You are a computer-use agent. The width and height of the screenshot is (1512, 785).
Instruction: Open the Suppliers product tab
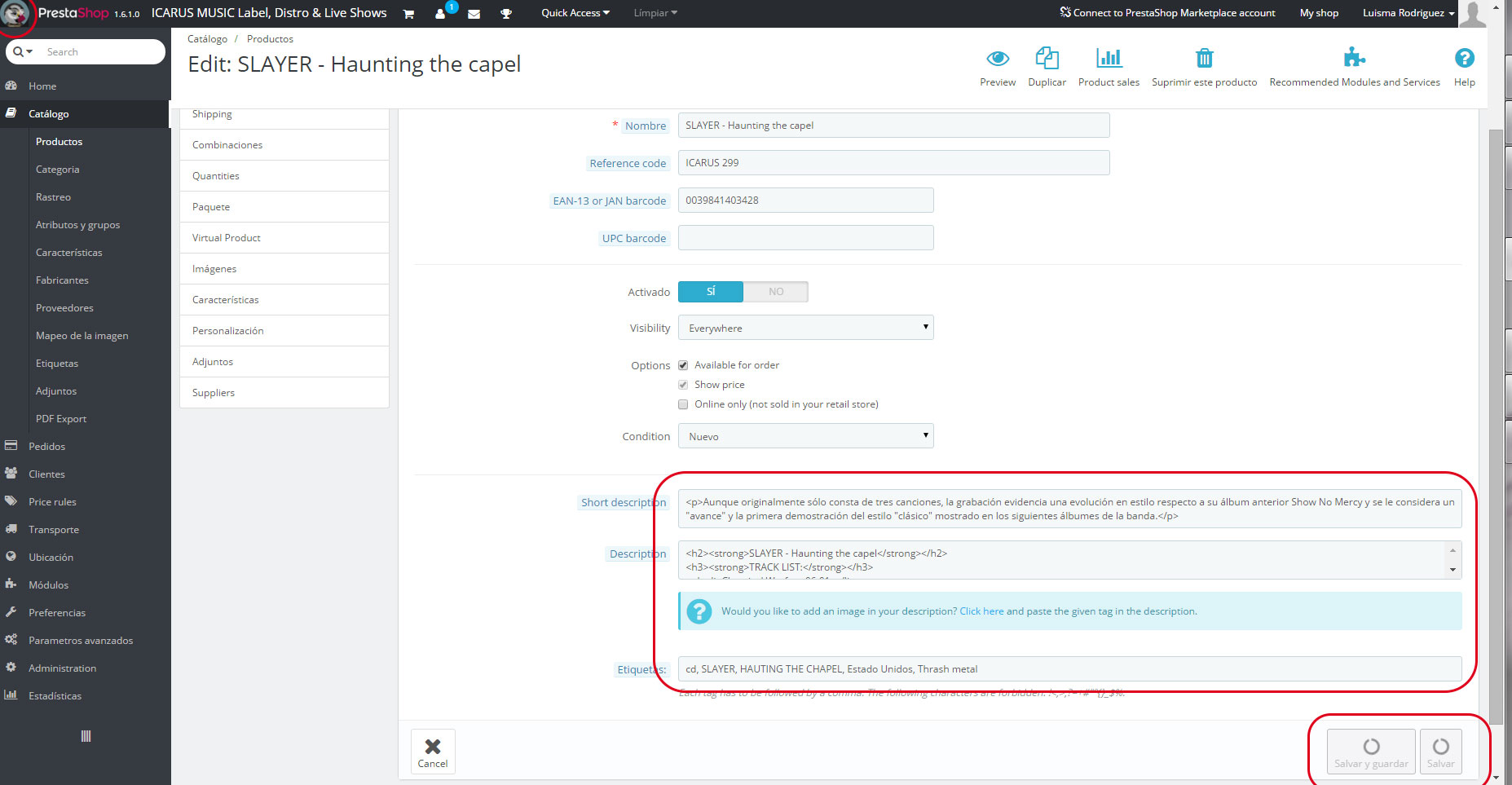[x=284, y=393]
